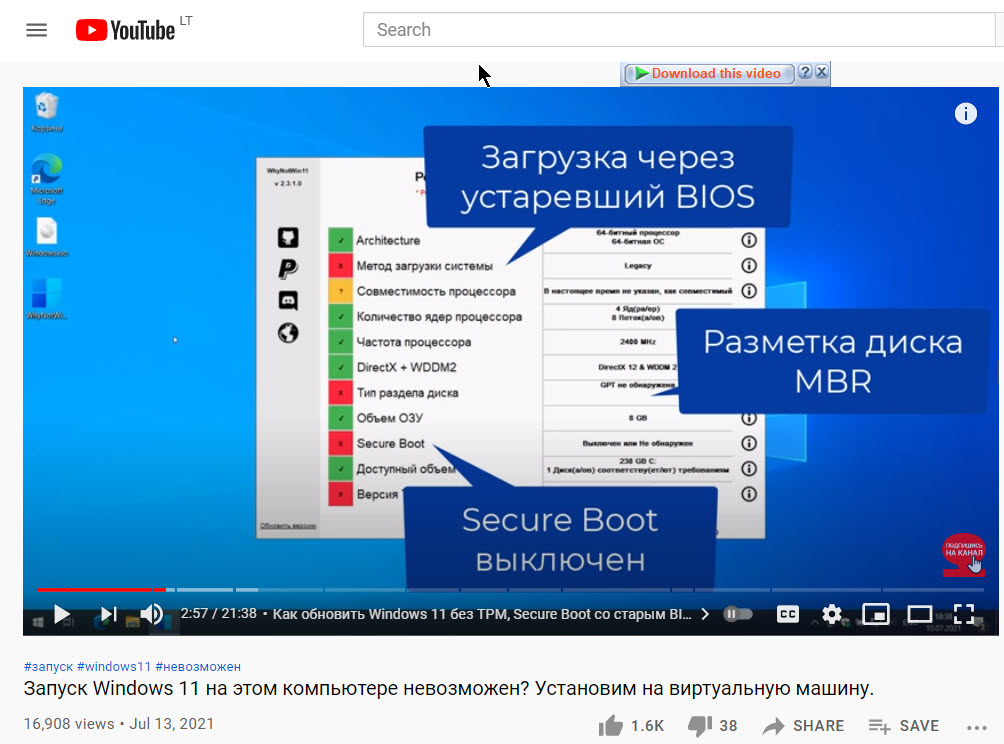Focus the YouTube Search field

click(x=680, y=30)
